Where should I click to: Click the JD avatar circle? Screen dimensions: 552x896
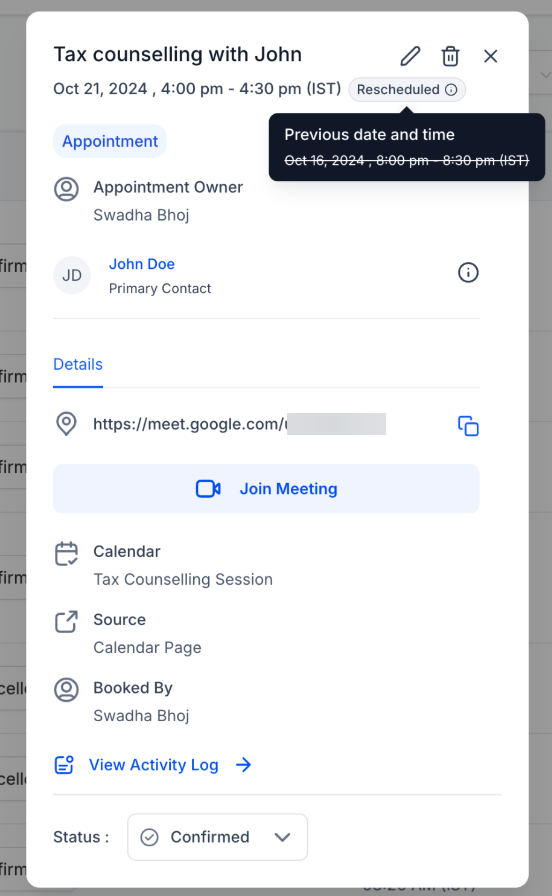point(72,275)
